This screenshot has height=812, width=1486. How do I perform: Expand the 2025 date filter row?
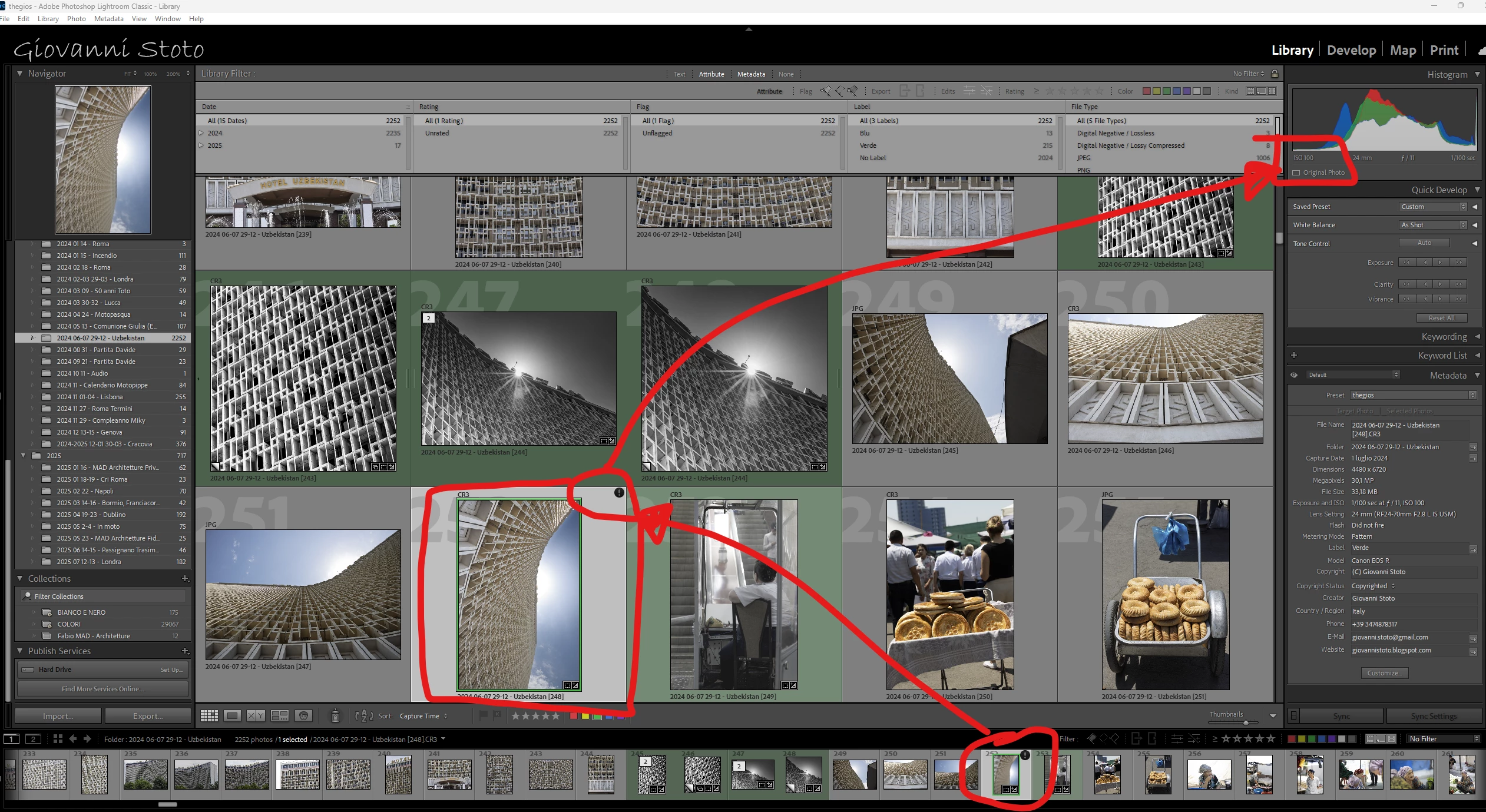point(201,145)
